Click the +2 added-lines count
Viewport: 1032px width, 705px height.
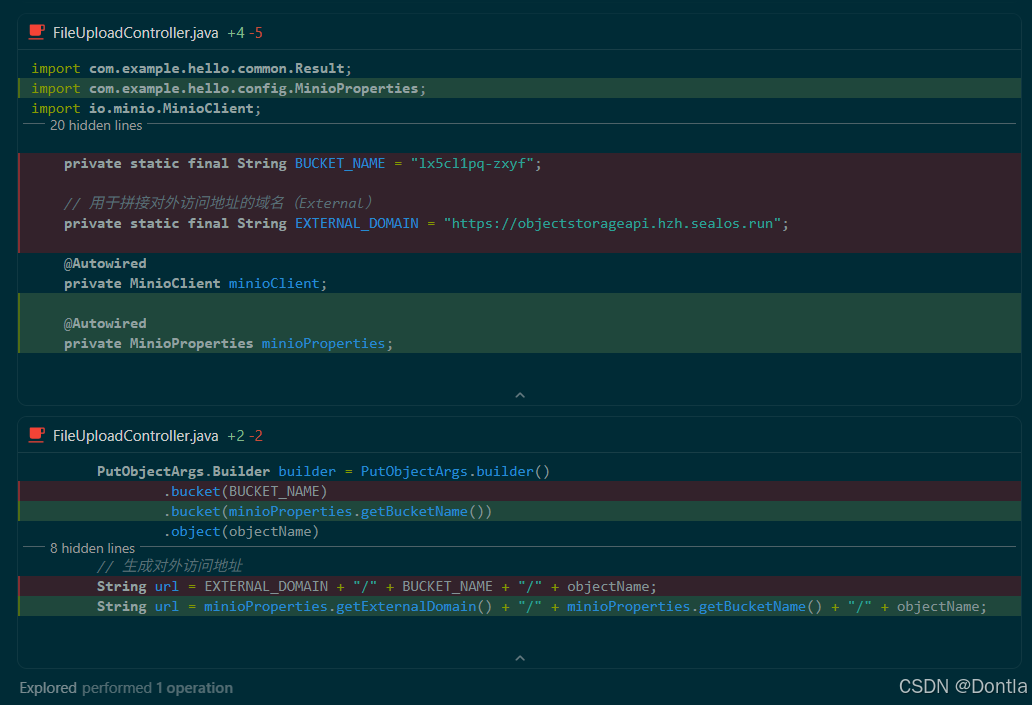[236, 436]
